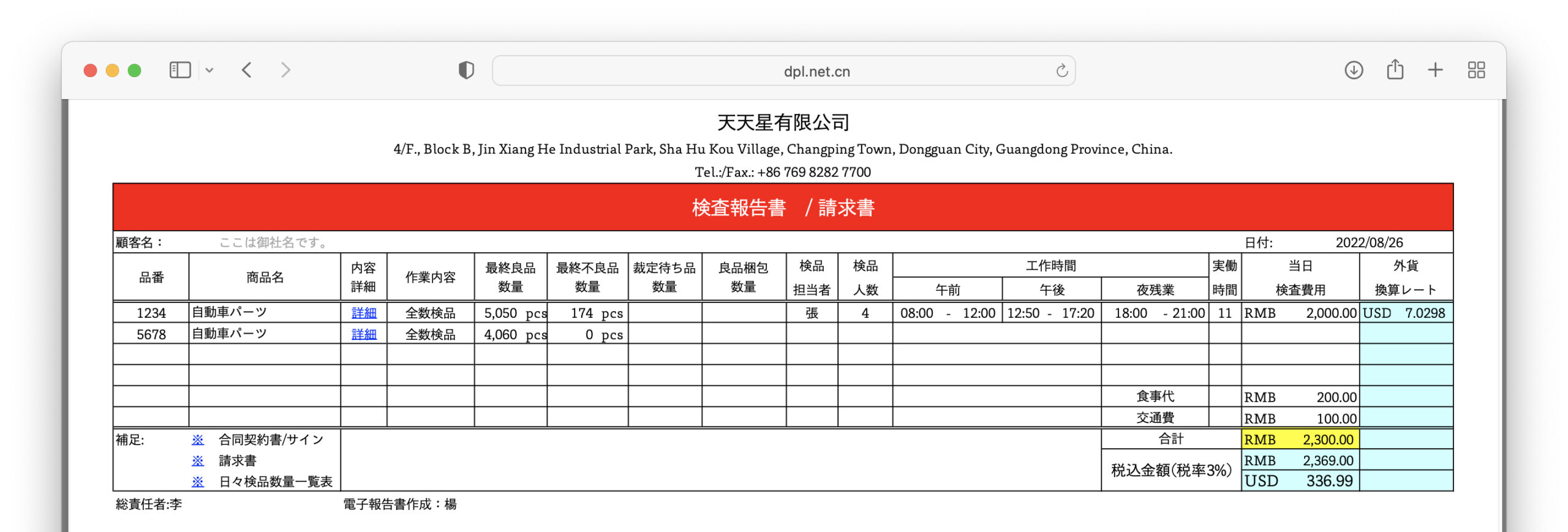Toggle the Safari sidebar
Image resolution: width=1568 pixels, height=532 pixels.
pyautogui.click(x=179, y=70)
